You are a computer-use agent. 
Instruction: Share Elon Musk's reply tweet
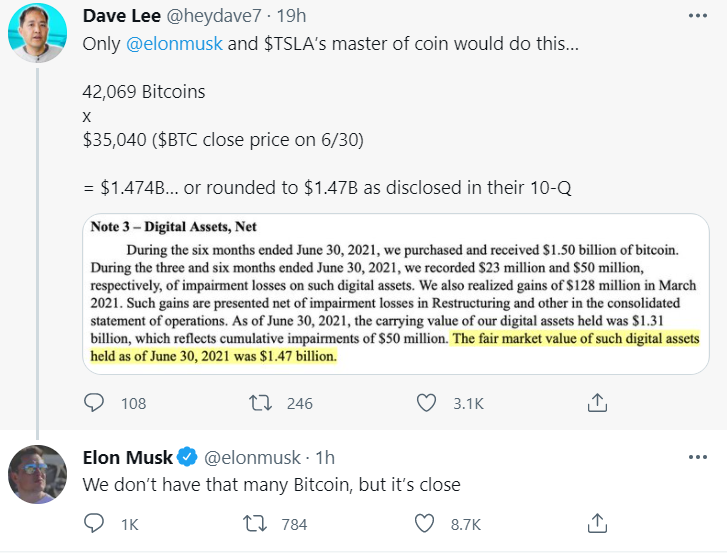[597, 523]
